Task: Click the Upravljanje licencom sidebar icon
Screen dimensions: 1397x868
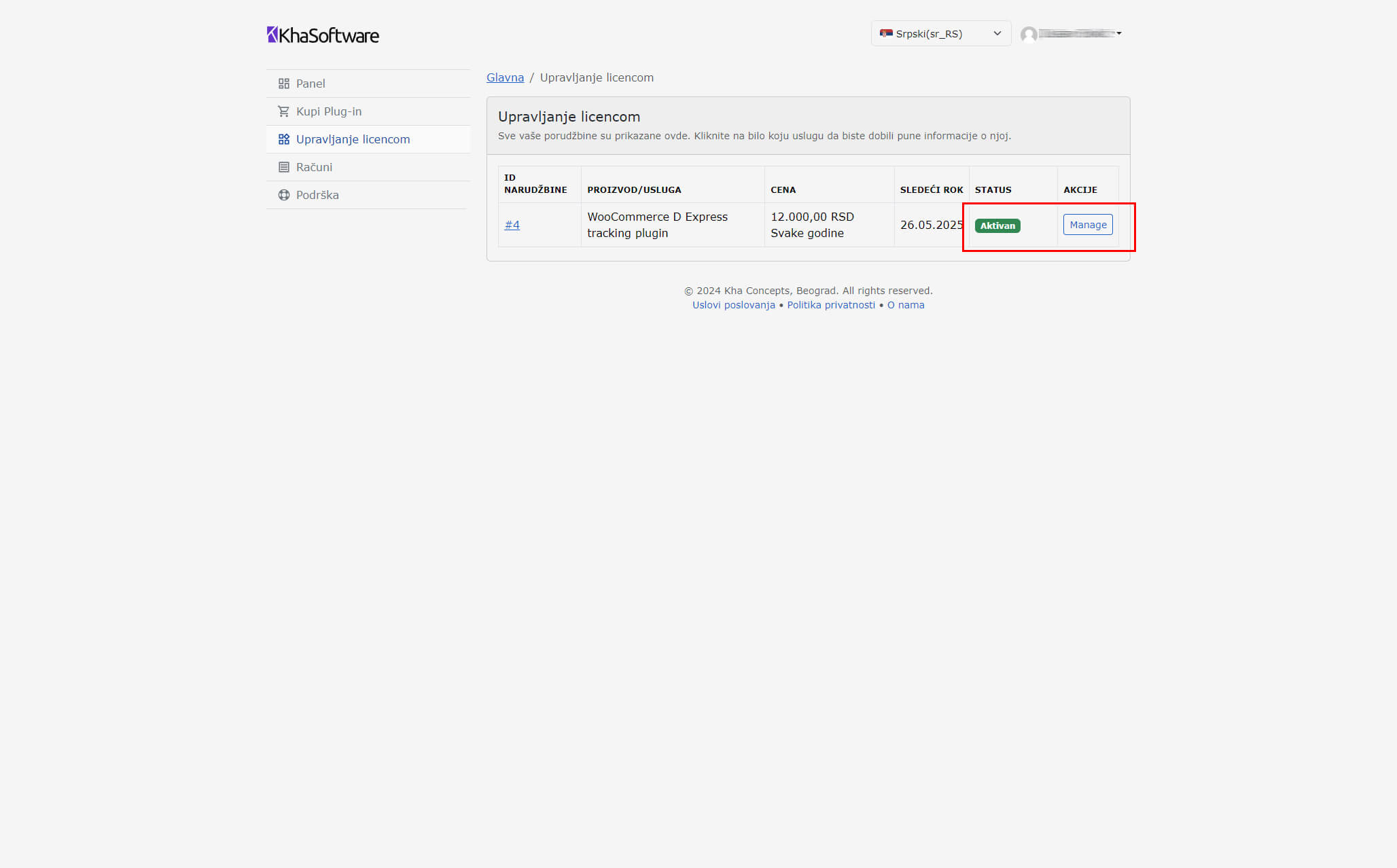Action: coord(284,139)
